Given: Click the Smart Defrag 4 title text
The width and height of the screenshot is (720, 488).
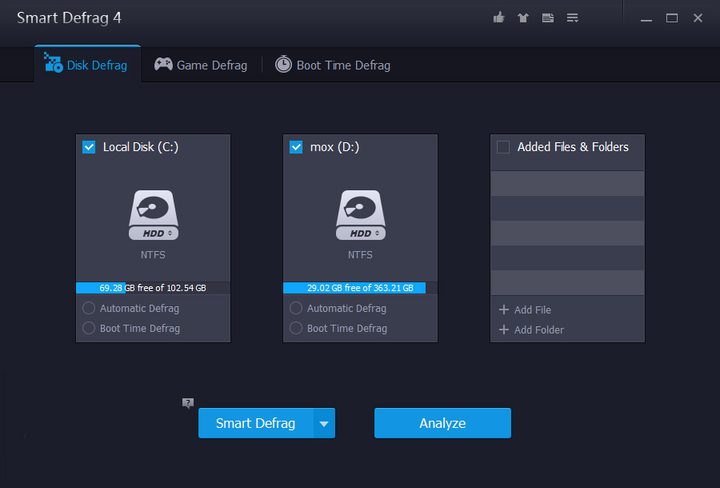Looking at the screenshot, I should (x=69, y=18).
